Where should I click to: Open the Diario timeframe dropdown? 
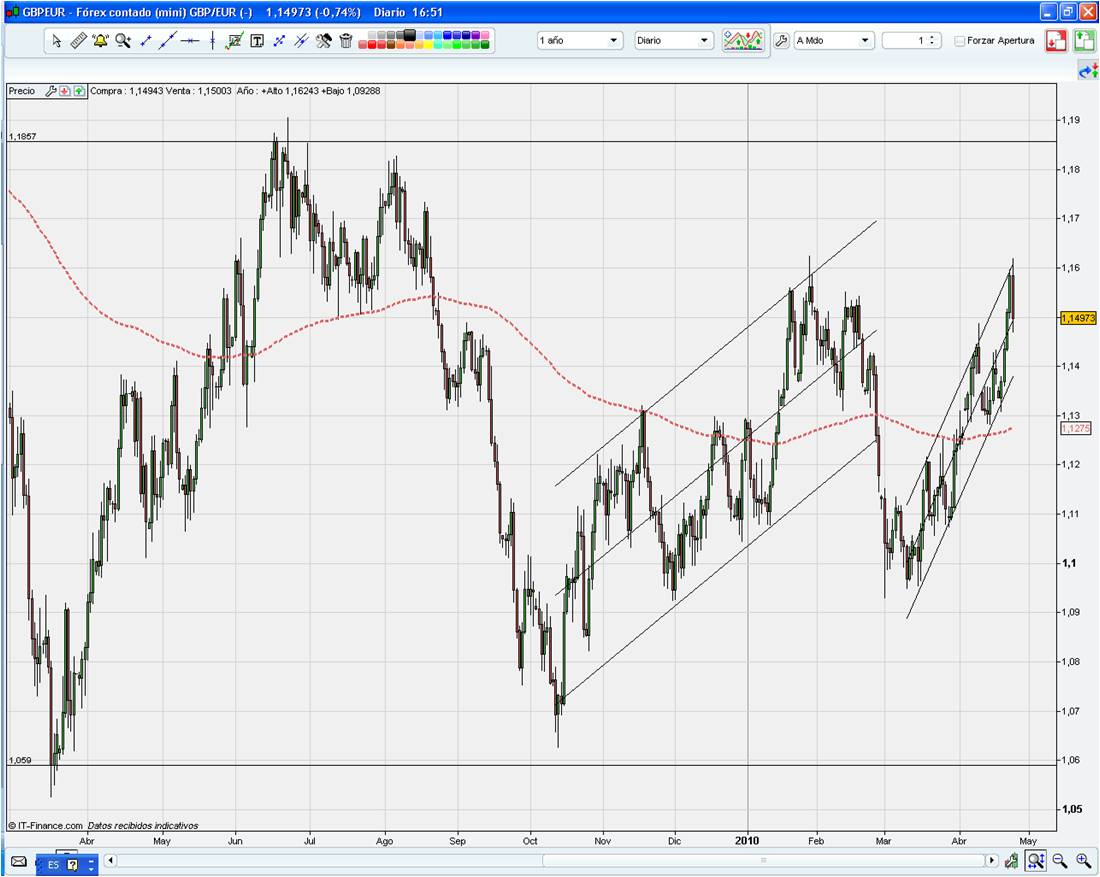(x=673, y=41)
